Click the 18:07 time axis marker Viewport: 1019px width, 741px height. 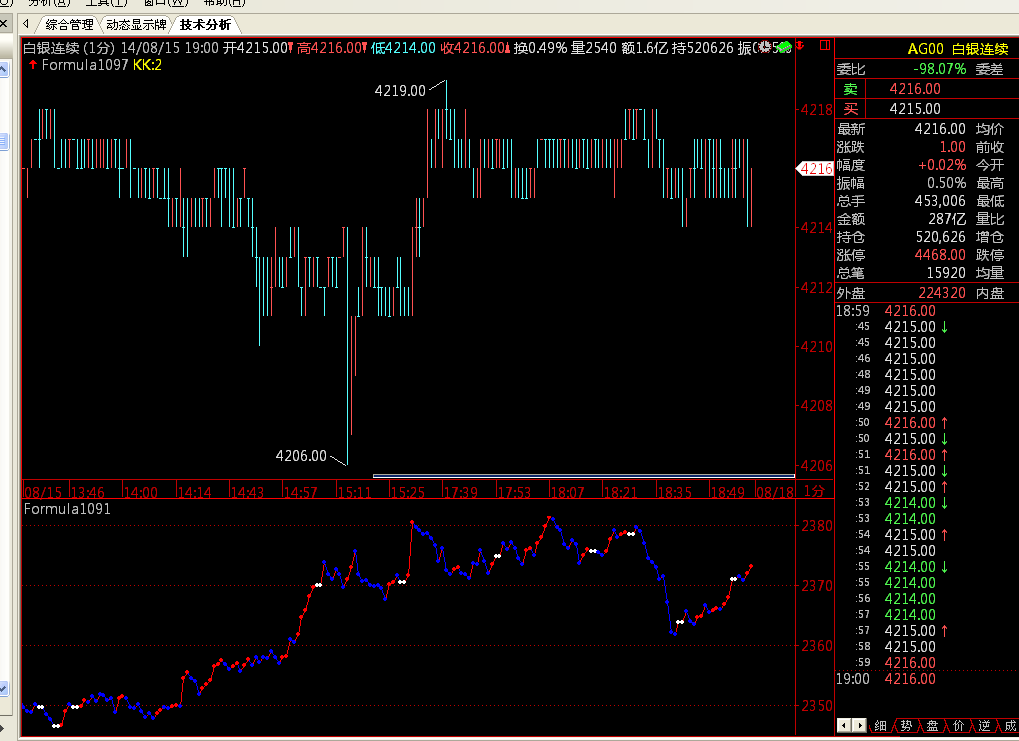coord(567,492)
